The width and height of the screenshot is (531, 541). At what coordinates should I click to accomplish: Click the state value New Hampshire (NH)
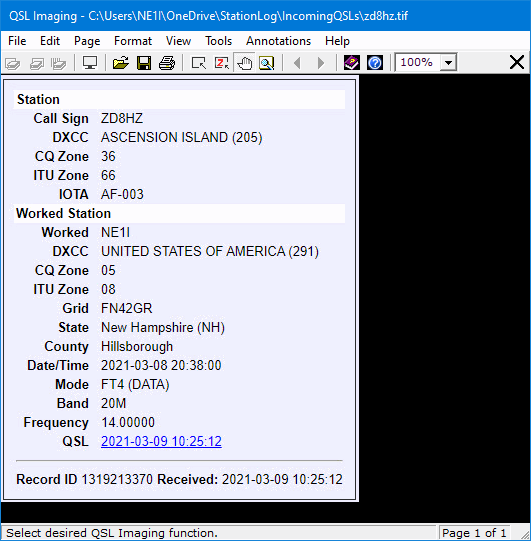pos(163,327)
